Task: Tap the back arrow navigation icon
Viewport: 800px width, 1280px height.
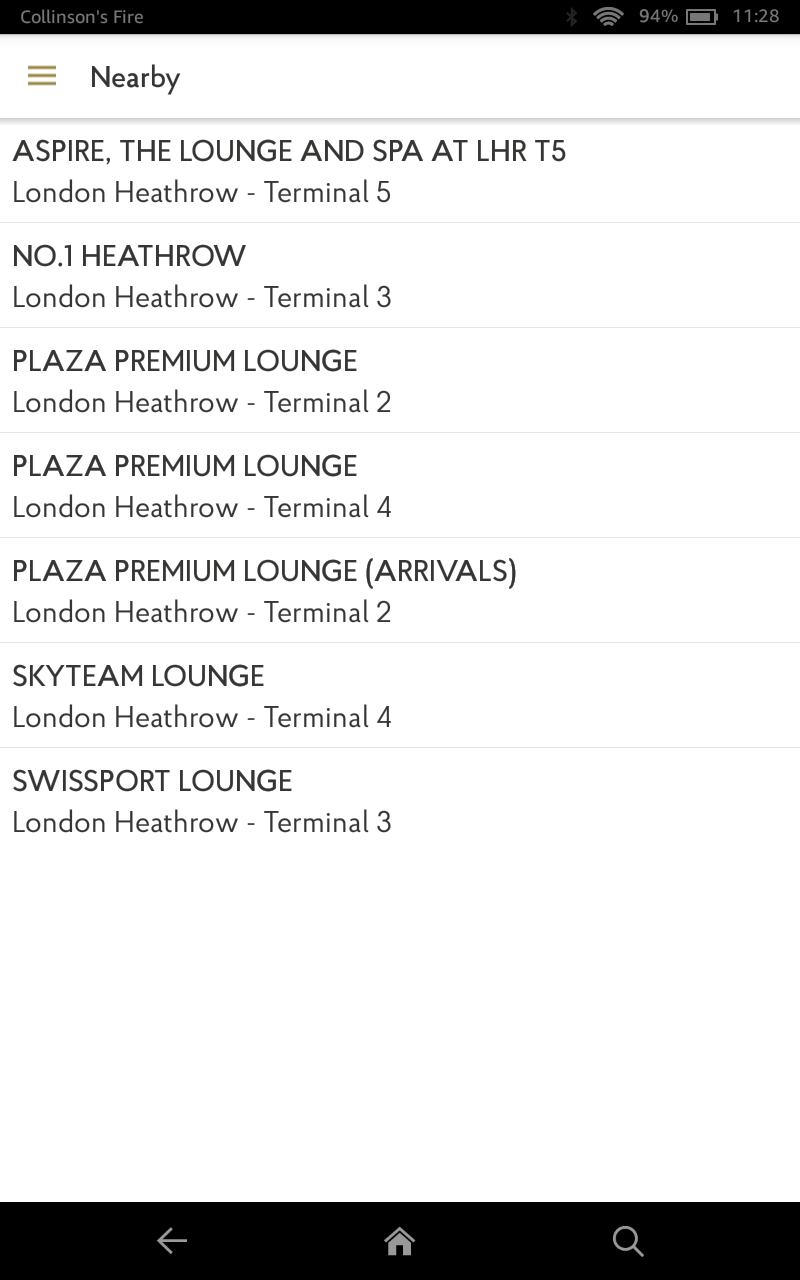Action: point(172,1241)
